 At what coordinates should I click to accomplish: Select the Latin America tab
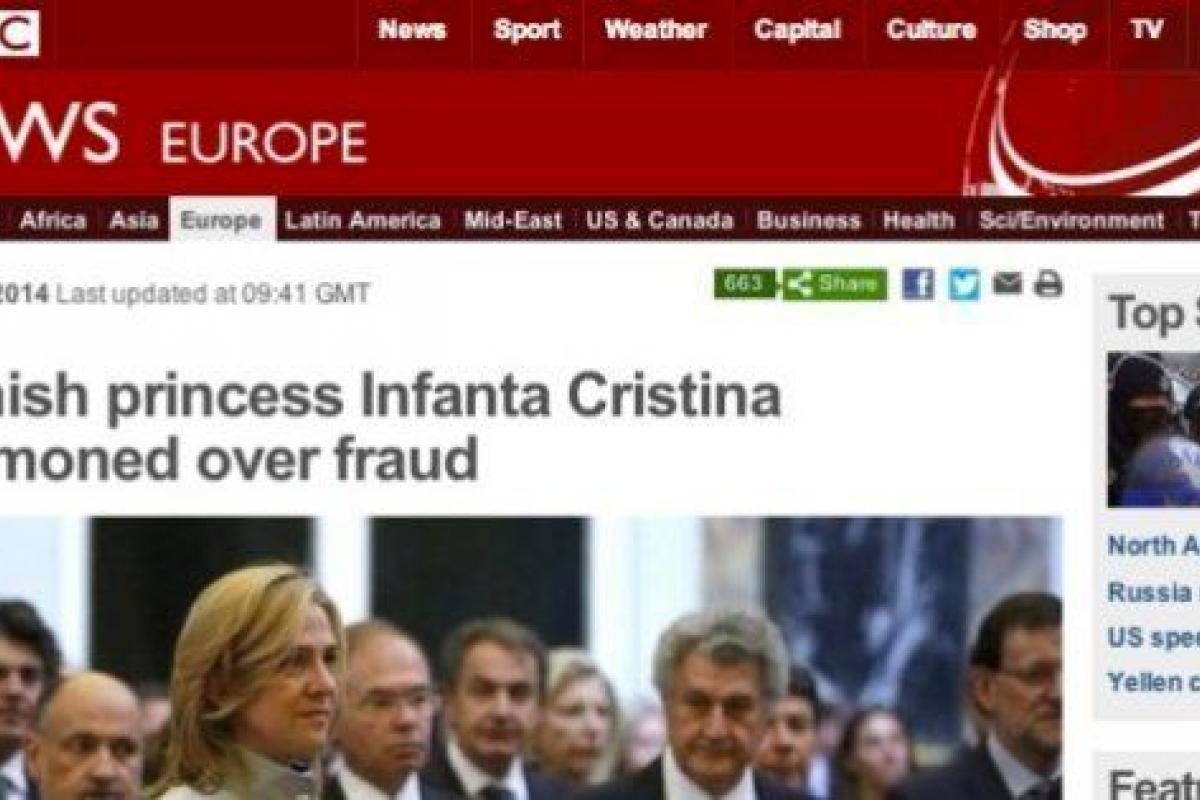click(x=363, y=220)
